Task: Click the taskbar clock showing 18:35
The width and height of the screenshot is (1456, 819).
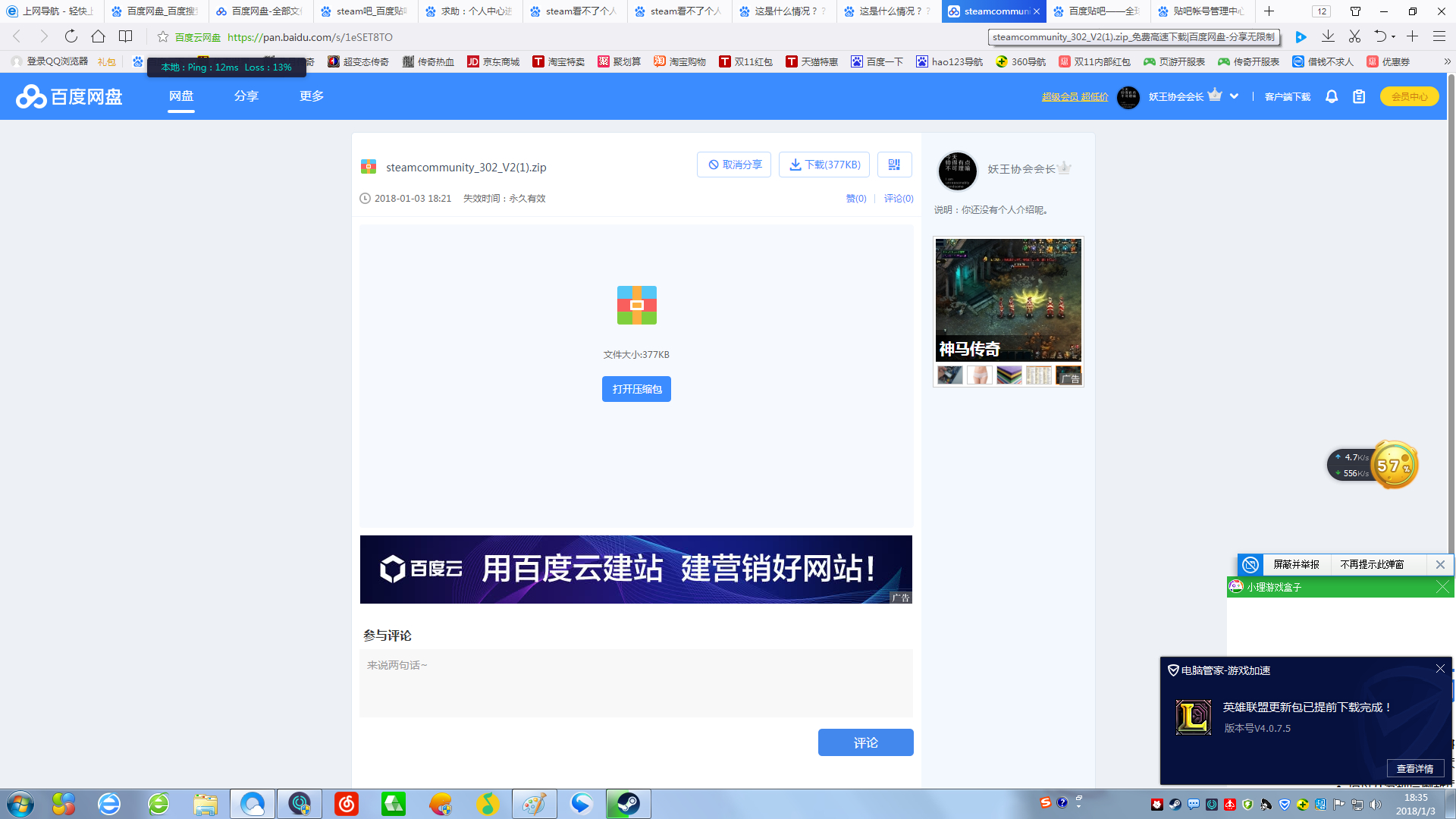Action: tap(1415, 804)
